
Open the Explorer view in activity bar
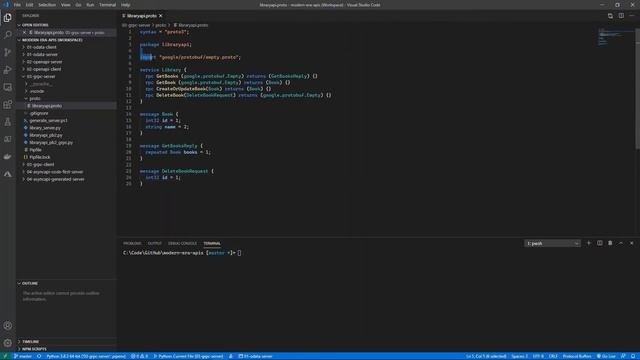(7, 18)
